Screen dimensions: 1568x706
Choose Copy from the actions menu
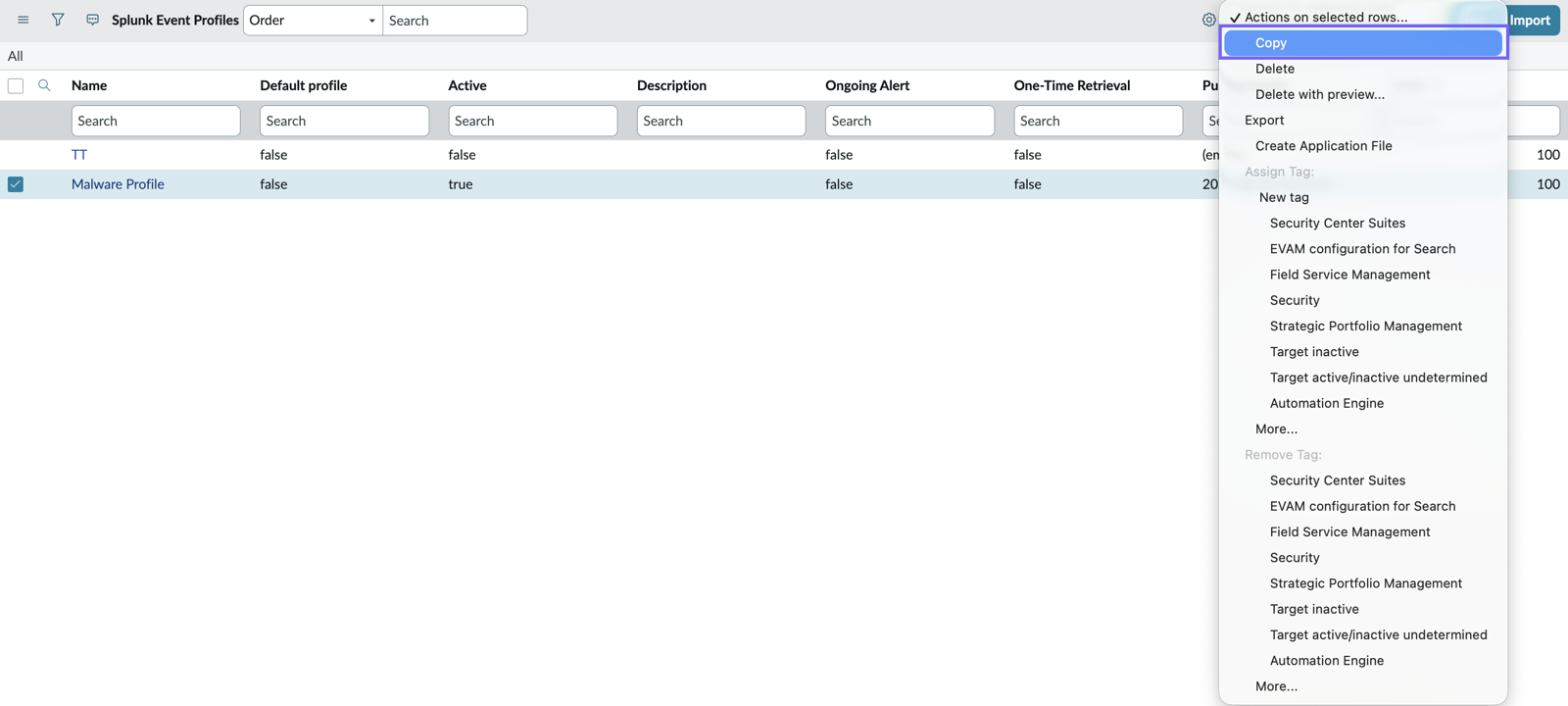[x=1363, y=43]
